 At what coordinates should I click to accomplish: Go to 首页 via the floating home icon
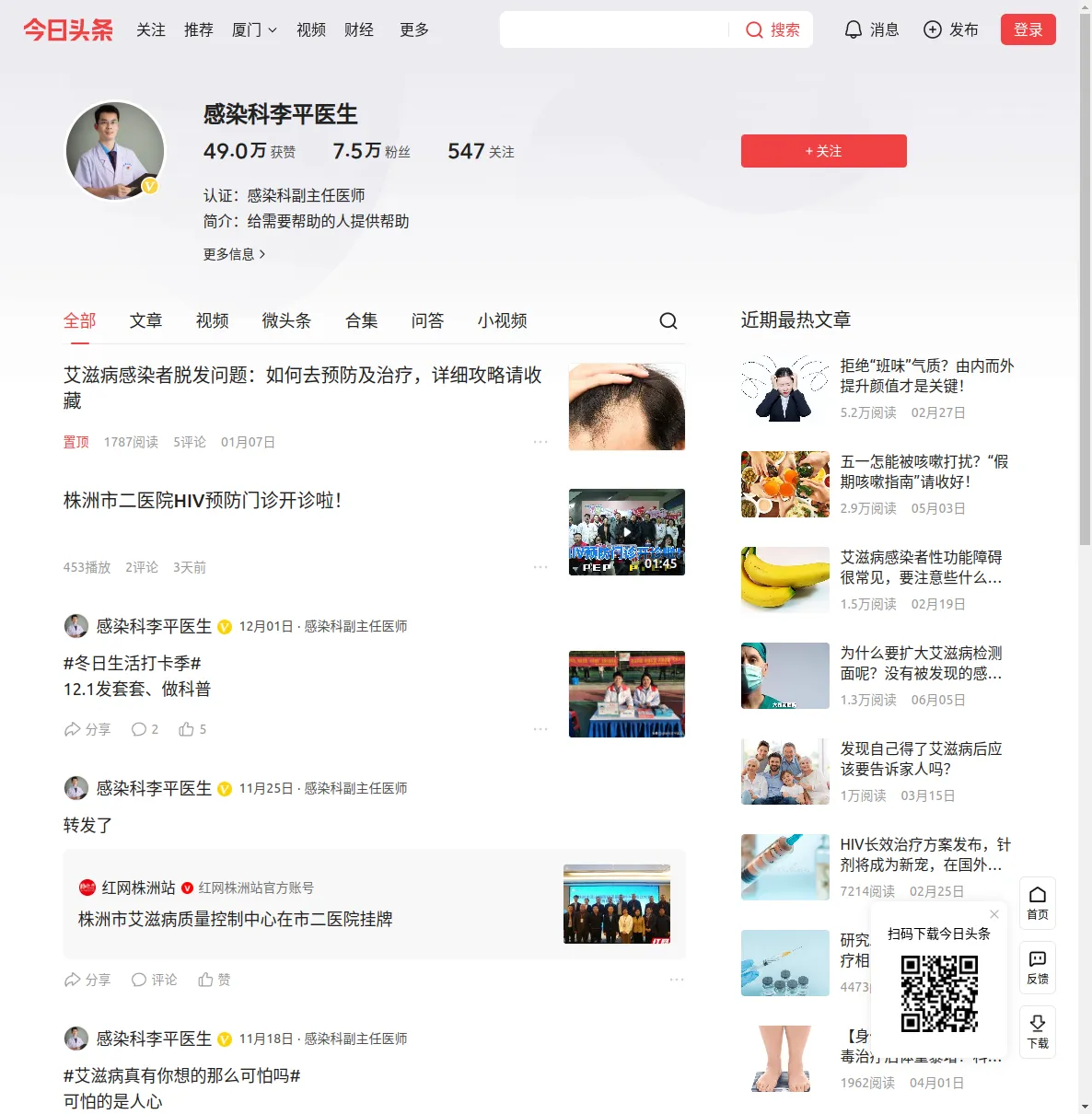pyautogui.click(x=1038, y=902)
